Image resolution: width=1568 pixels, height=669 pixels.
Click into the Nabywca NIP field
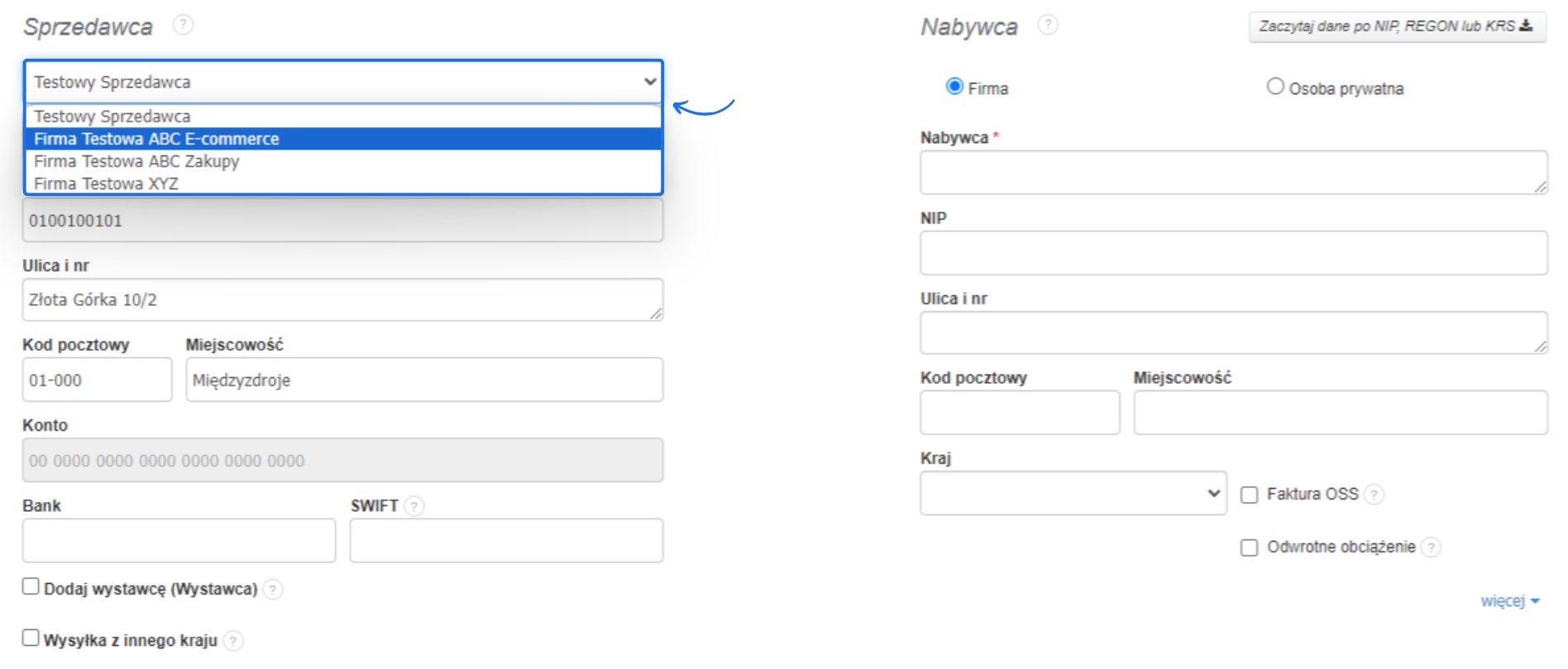point(1233,253)
